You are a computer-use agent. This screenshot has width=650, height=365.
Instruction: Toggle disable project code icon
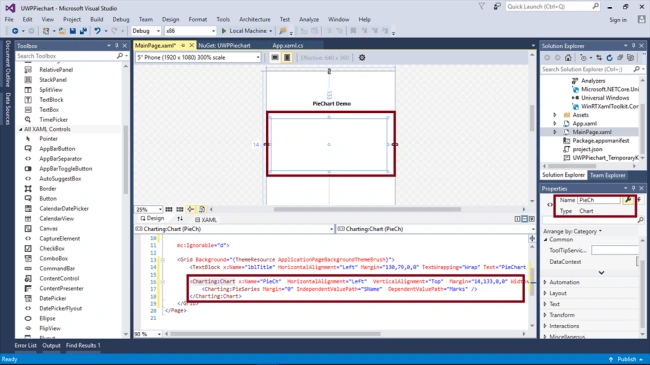click(202, 209)
